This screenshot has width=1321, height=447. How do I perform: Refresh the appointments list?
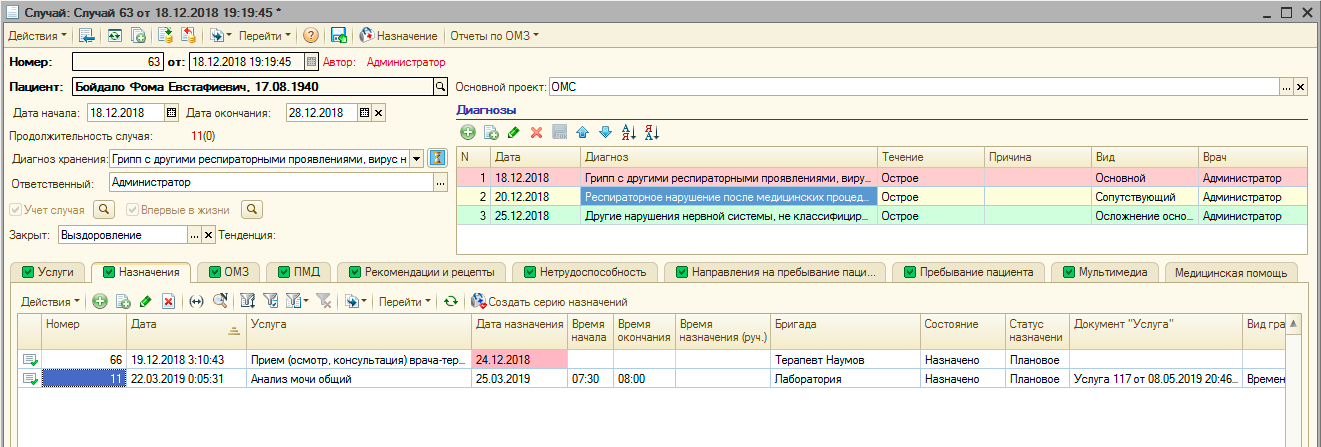451,301
